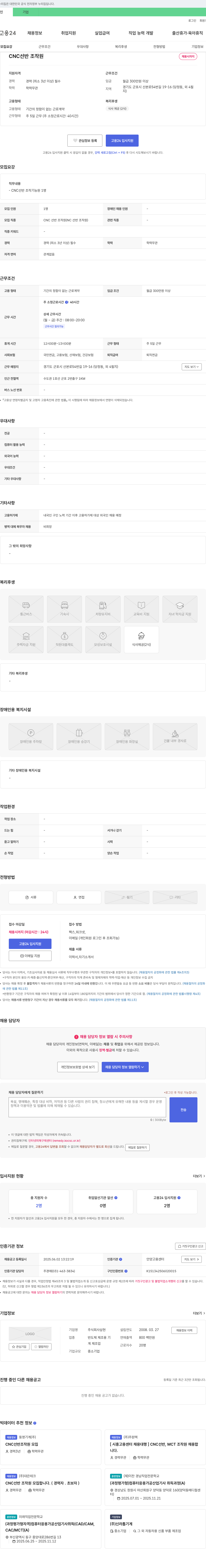
Task: Open the 지도 보기 dropdown for 근무 예정지
Action: coord(191,367)
